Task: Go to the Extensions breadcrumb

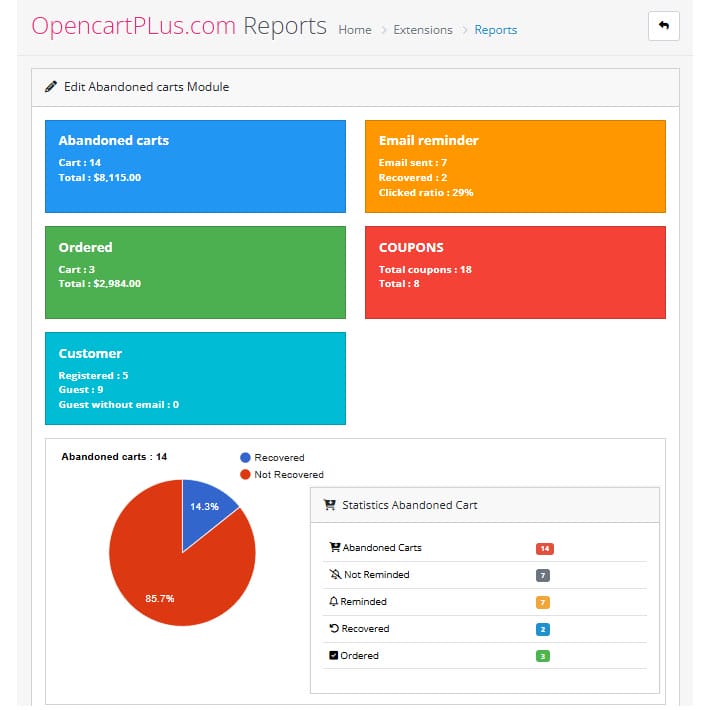Action: (423, 30)
